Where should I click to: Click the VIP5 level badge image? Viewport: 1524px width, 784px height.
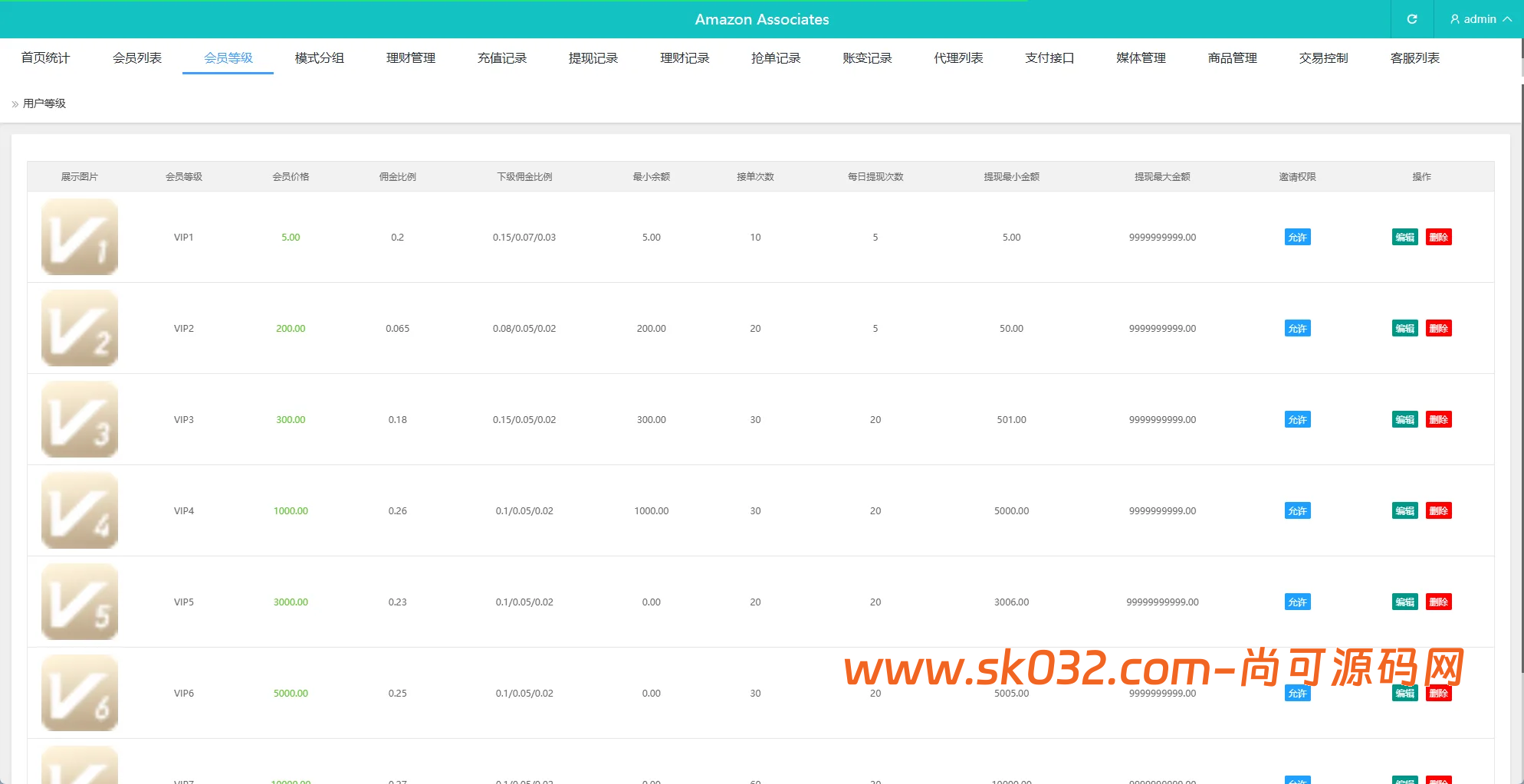click(x=79, y=602)
